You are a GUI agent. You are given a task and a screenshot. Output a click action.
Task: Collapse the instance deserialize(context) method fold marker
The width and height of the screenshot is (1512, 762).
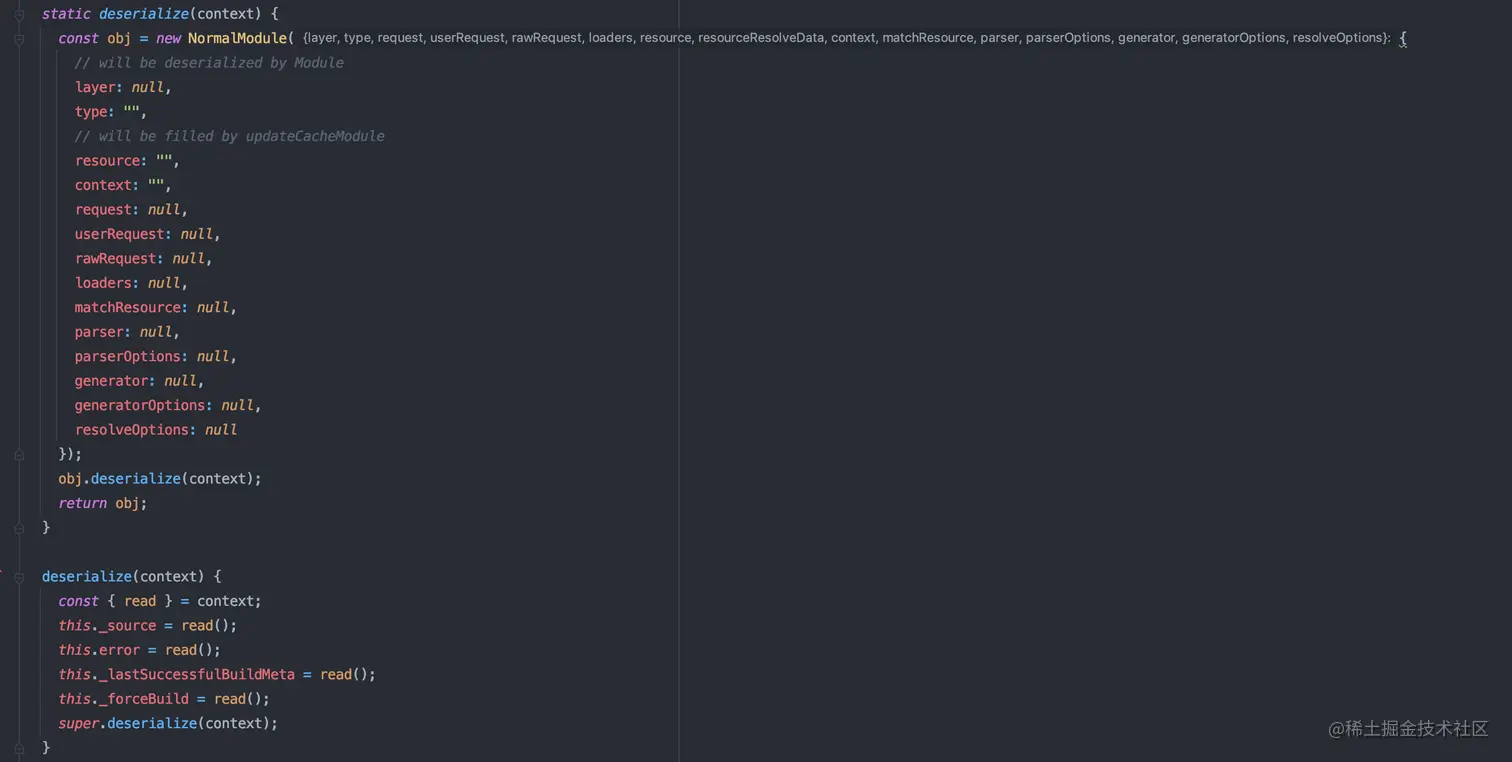coord(19,577)
